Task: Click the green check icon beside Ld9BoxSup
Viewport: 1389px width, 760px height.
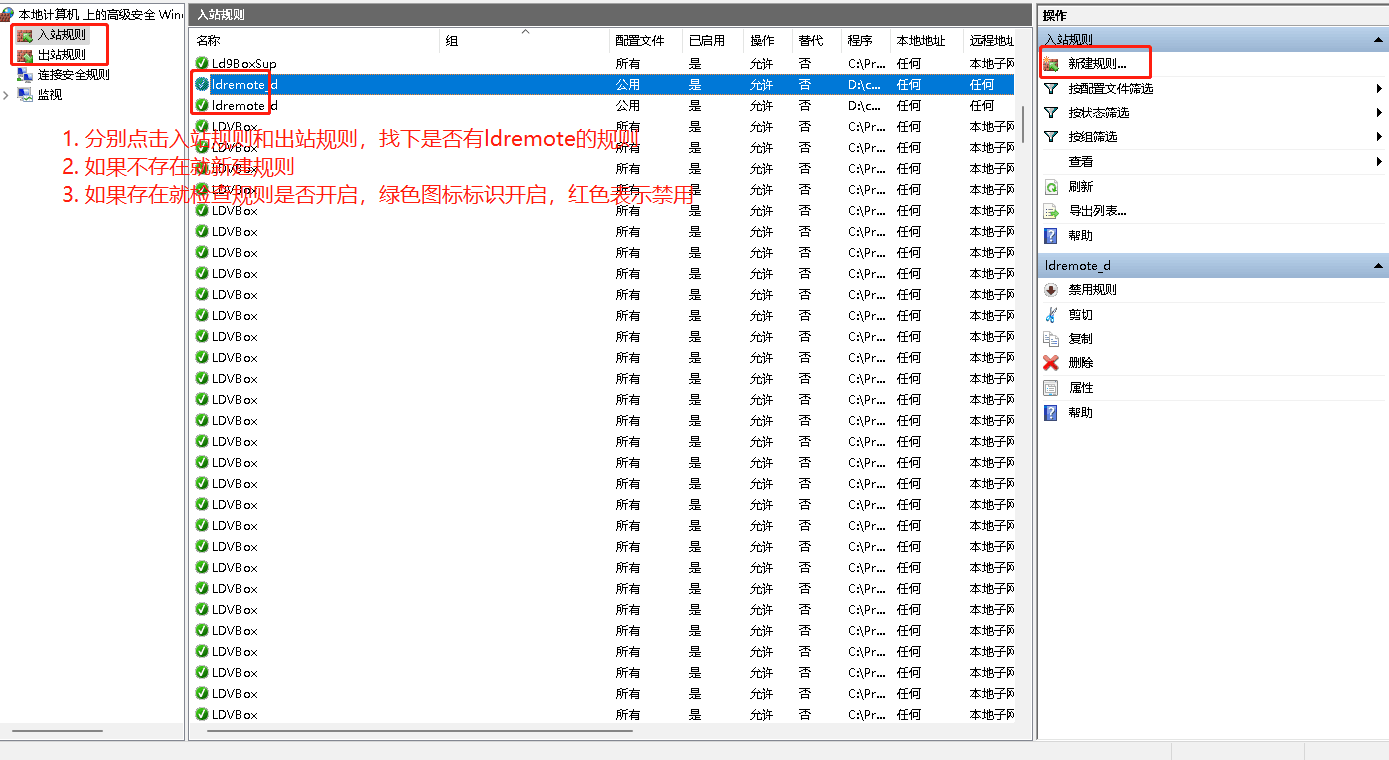Action: point(202,64)
